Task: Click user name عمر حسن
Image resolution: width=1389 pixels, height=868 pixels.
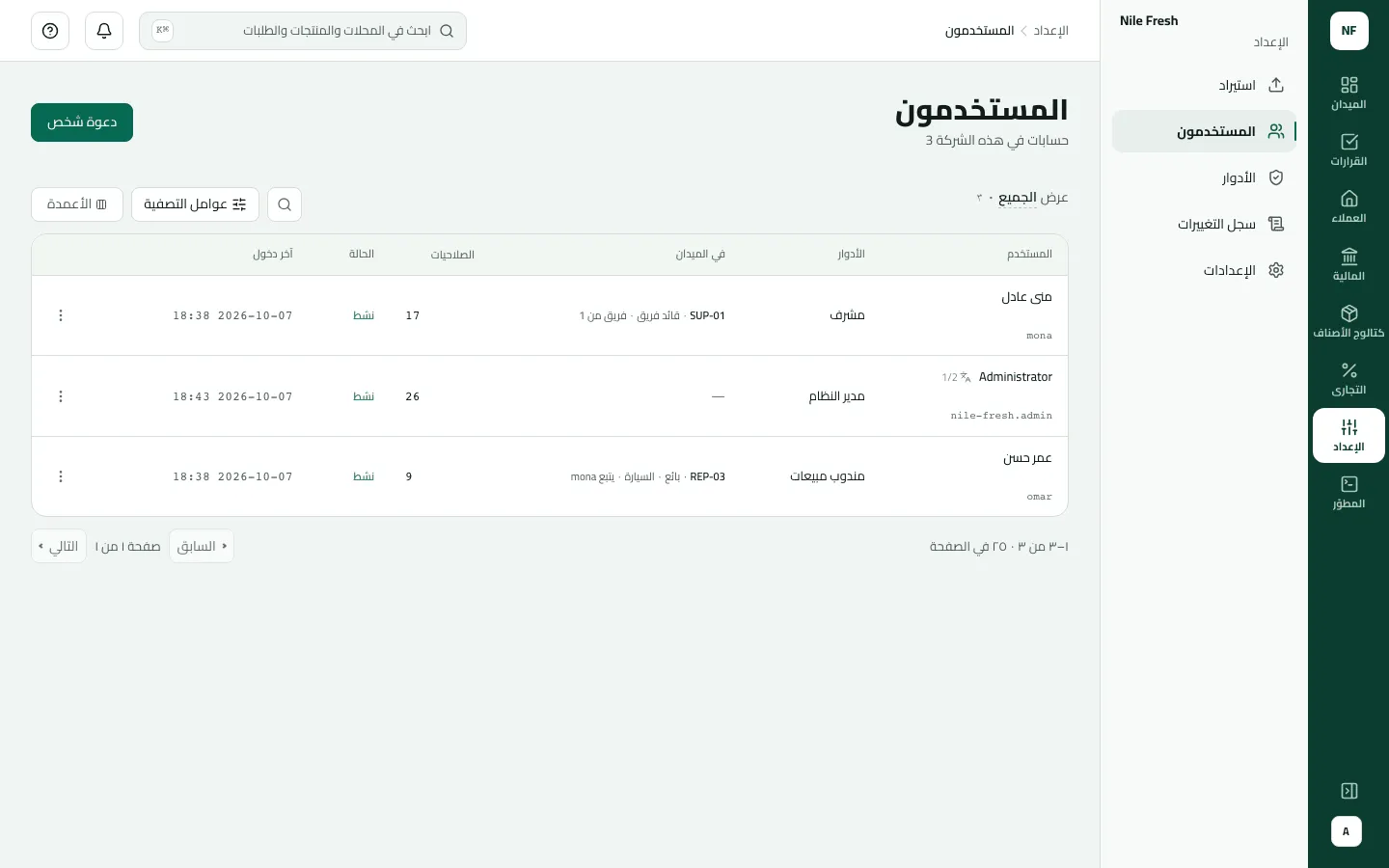Action: (x=1027, y=458)
